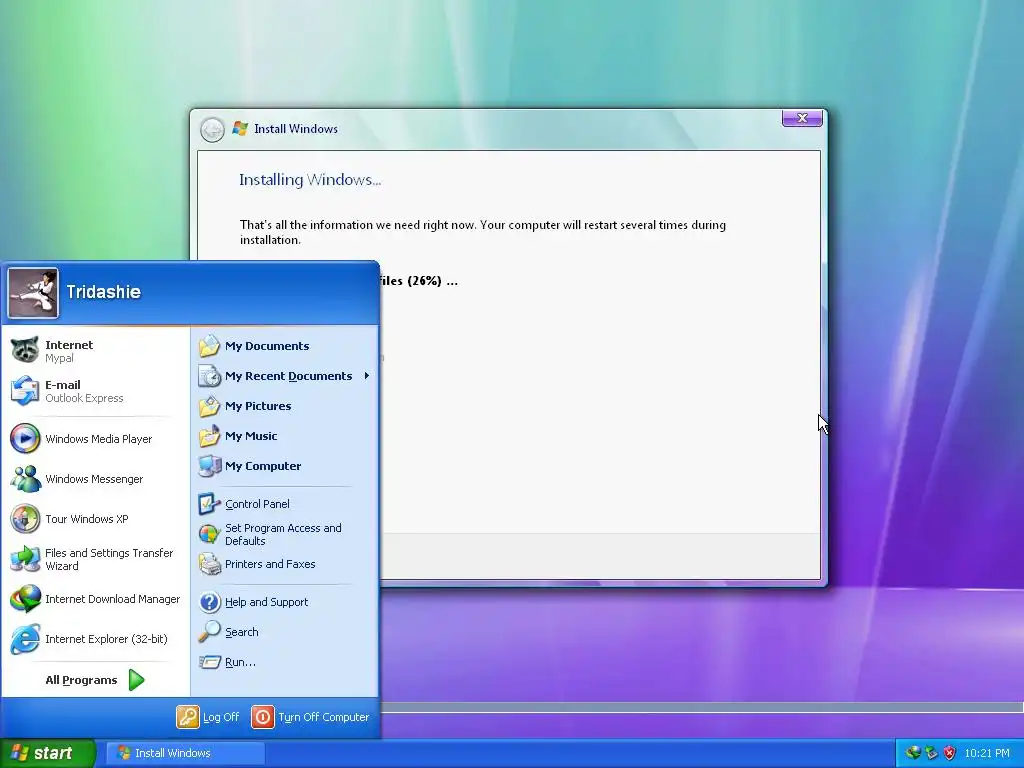The image size is (1024, 768).
Task: Select the Run... text label
Action: coord(240,662)
